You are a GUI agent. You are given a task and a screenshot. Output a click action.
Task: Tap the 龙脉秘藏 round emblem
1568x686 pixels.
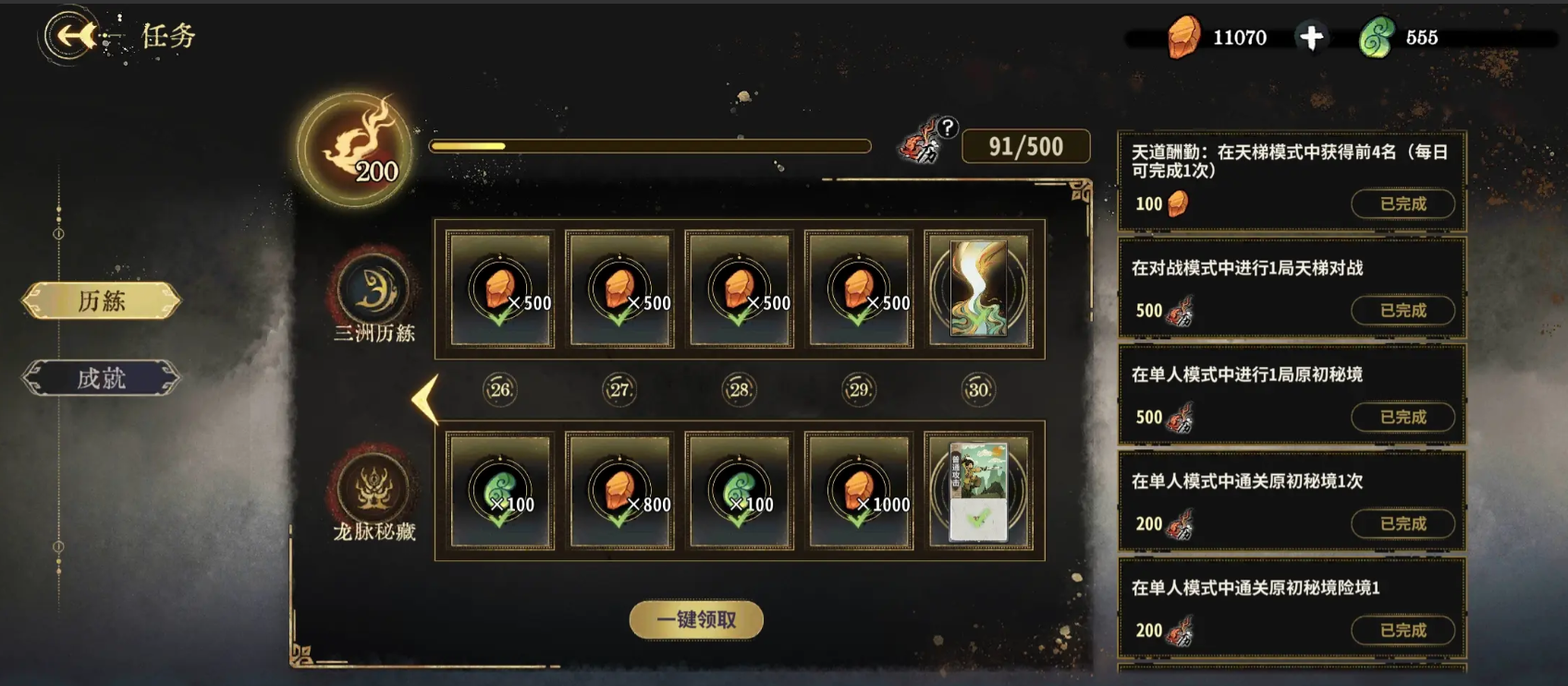point(374,487)
